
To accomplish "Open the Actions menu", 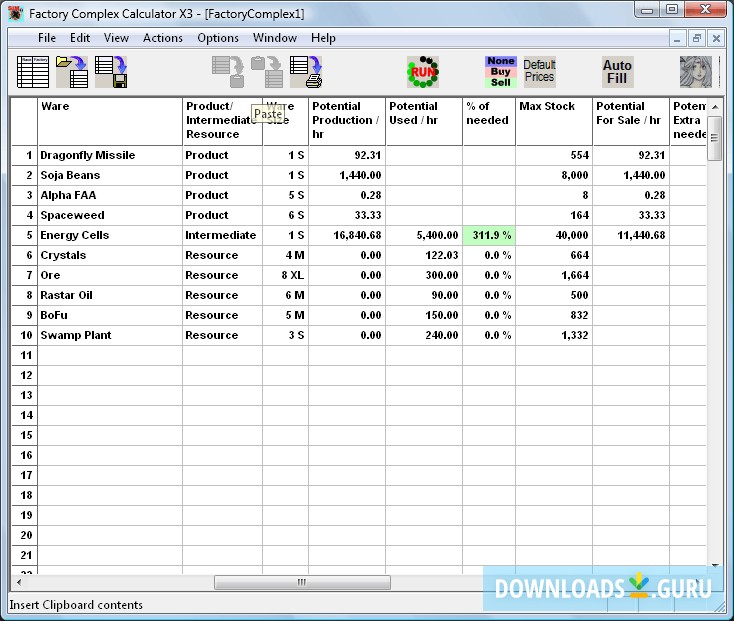I will click(x=163, y=38).
